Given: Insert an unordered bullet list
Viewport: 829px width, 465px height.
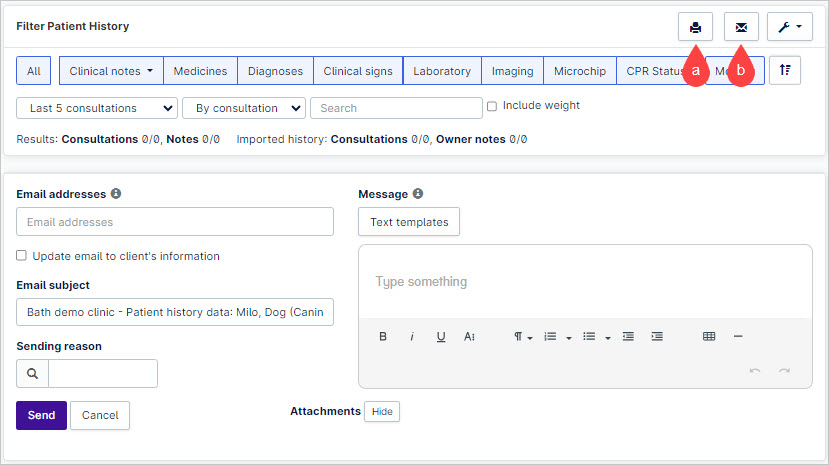Looking at the screenshot, I should 589,337.
